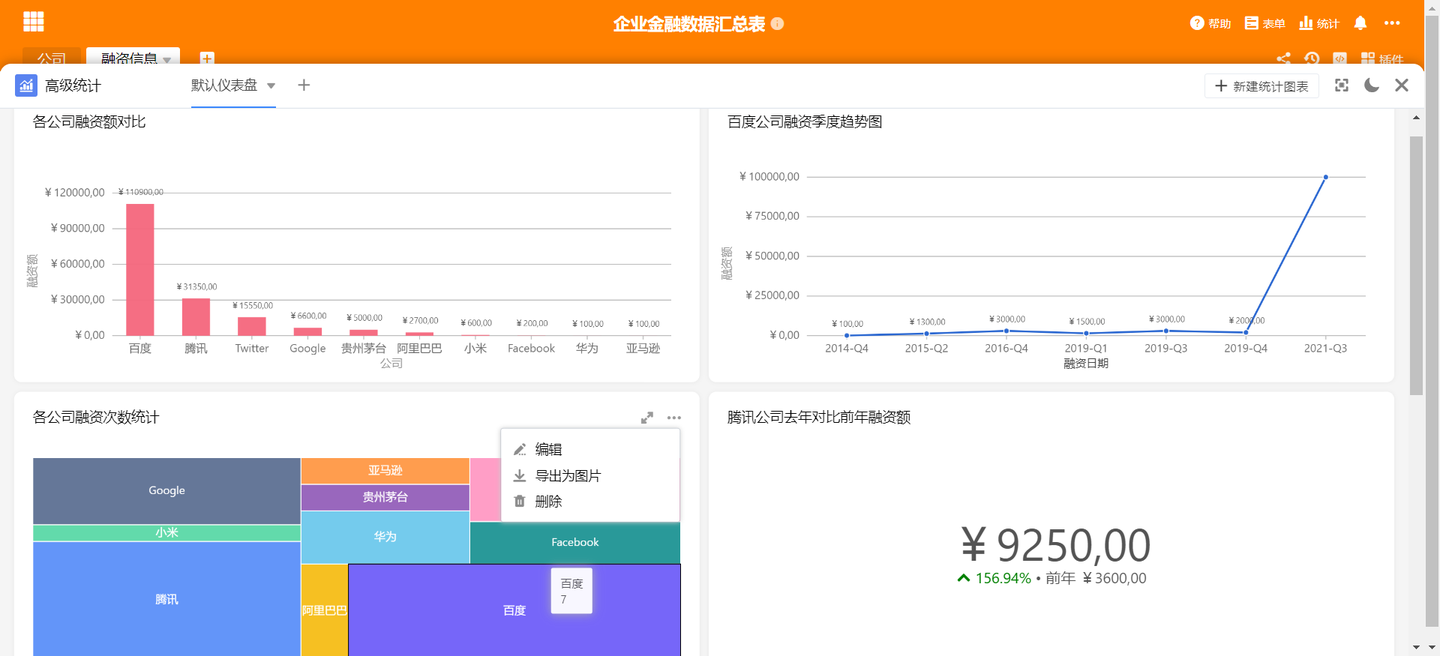1440x656 pixels.
Task: Open the 融资信息 sheet dropdown arrow
Action: click(x=164, y=57)
